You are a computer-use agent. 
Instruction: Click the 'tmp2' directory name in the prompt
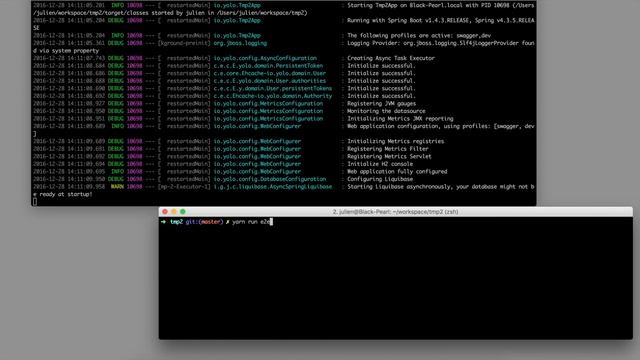tap(176, 222)
